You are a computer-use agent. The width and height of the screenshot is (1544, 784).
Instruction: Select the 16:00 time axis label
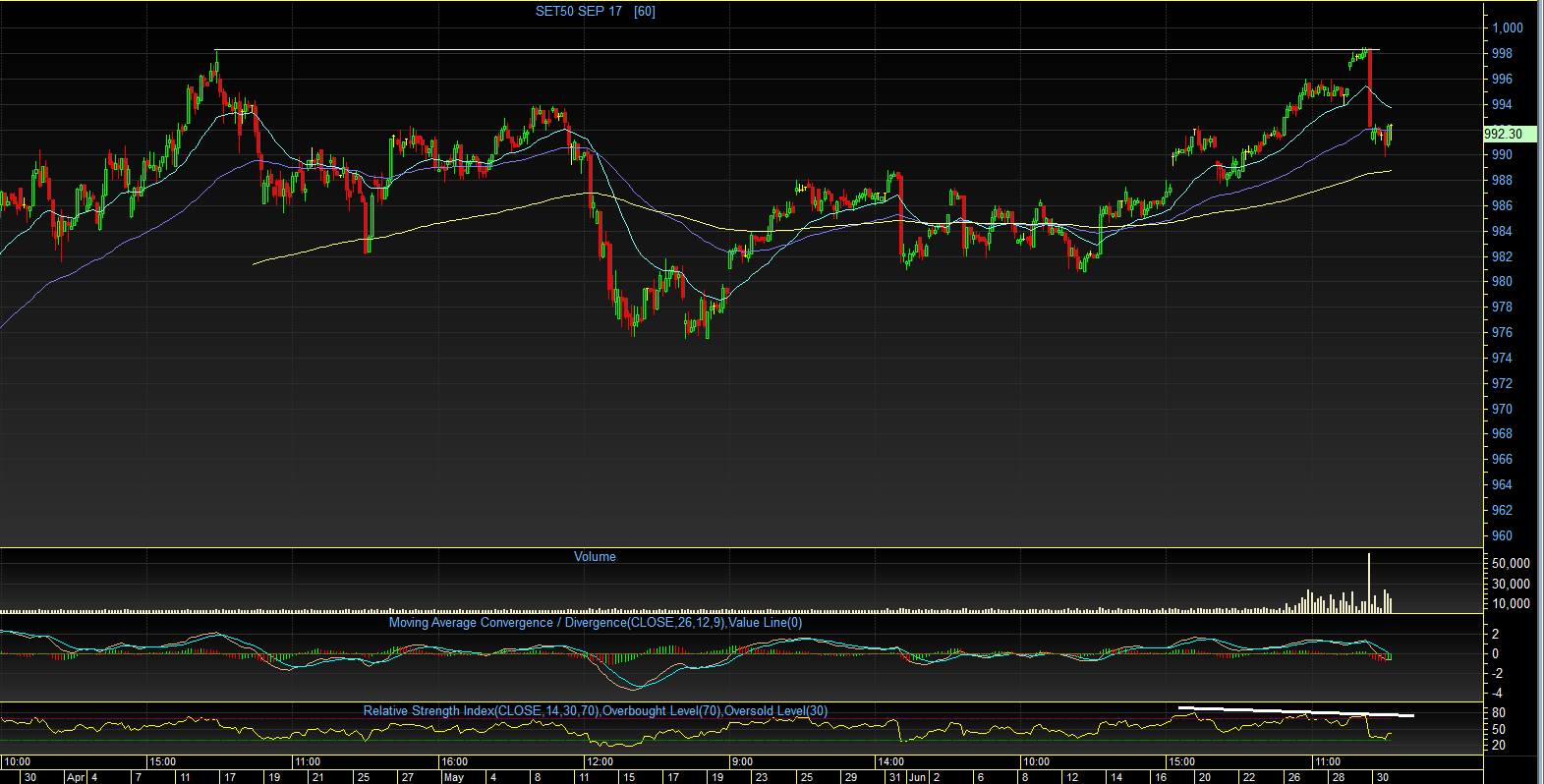pyautogui.click(x=454, y=761)
